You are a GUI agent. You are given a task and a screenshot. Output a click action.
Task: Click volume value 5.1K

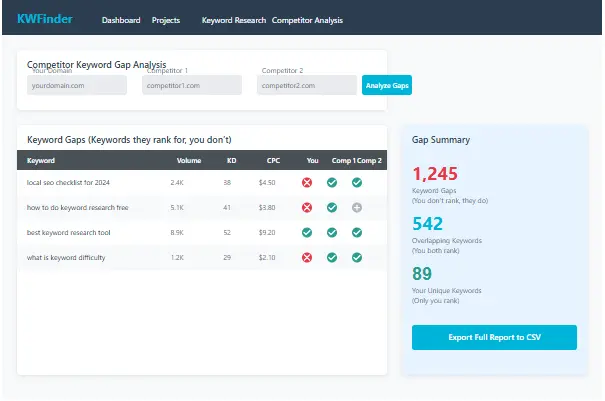pos(177,208)
